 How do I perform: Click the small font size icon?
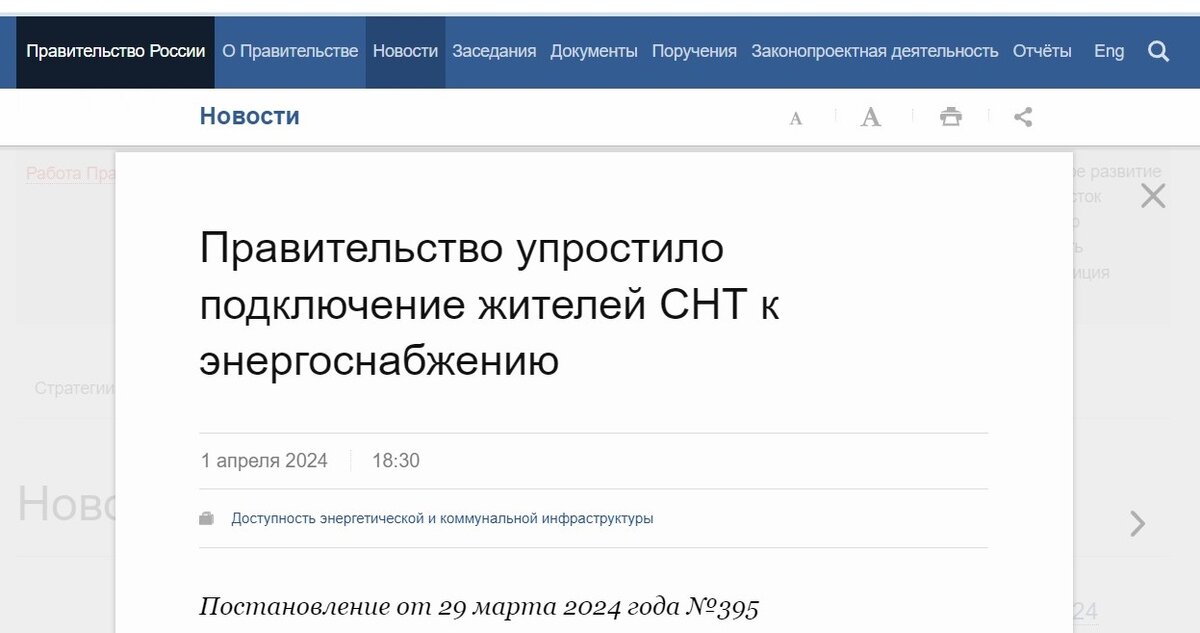pos(795,117)
